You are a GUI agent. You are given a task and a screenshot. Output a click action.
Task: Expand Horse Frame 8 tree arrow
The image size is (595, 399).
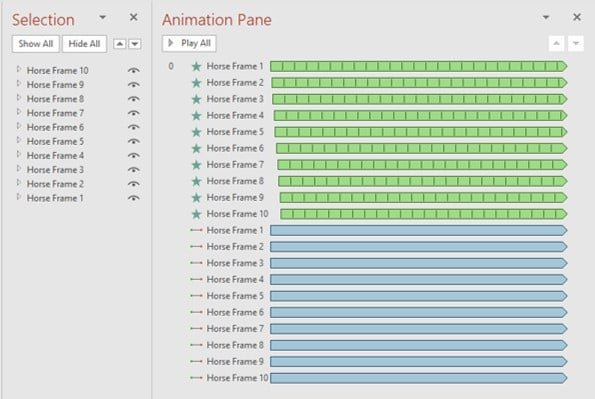[x=19, y=98]
